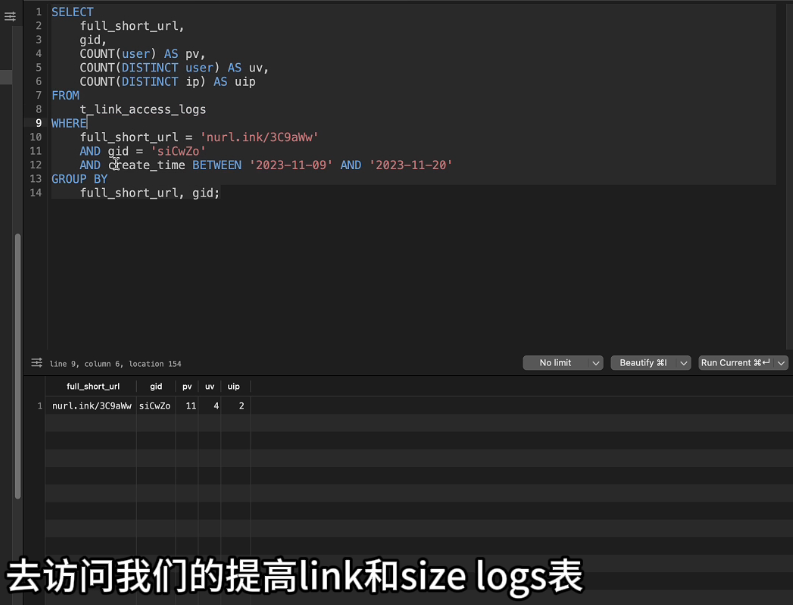The height and width of the screenshot is (605, 793).
Task: Select result cell nurl.ink/3C9aWw
Action: 92,406
